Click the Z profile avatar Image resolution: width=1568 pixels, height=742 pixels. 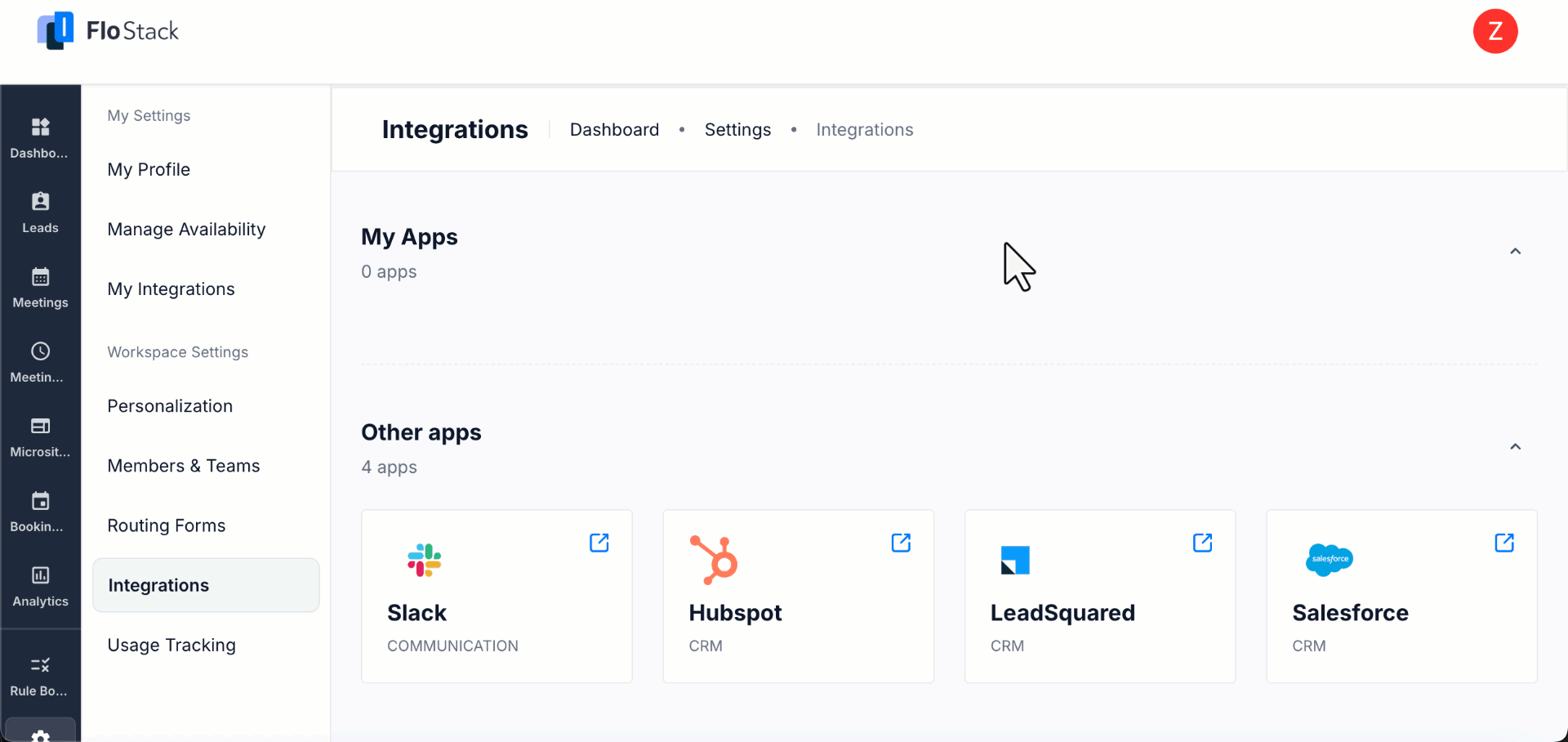point(1495,31)
